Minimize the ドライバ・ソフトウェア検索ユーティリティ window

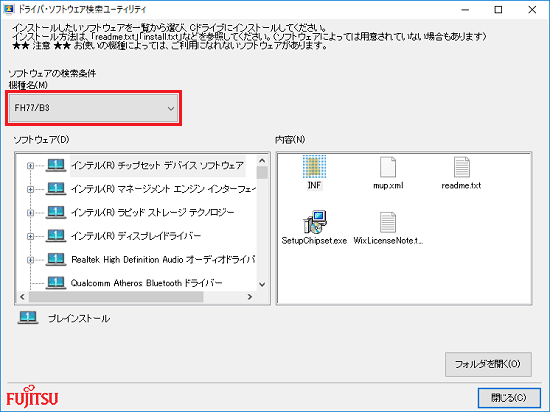(465, 10)
